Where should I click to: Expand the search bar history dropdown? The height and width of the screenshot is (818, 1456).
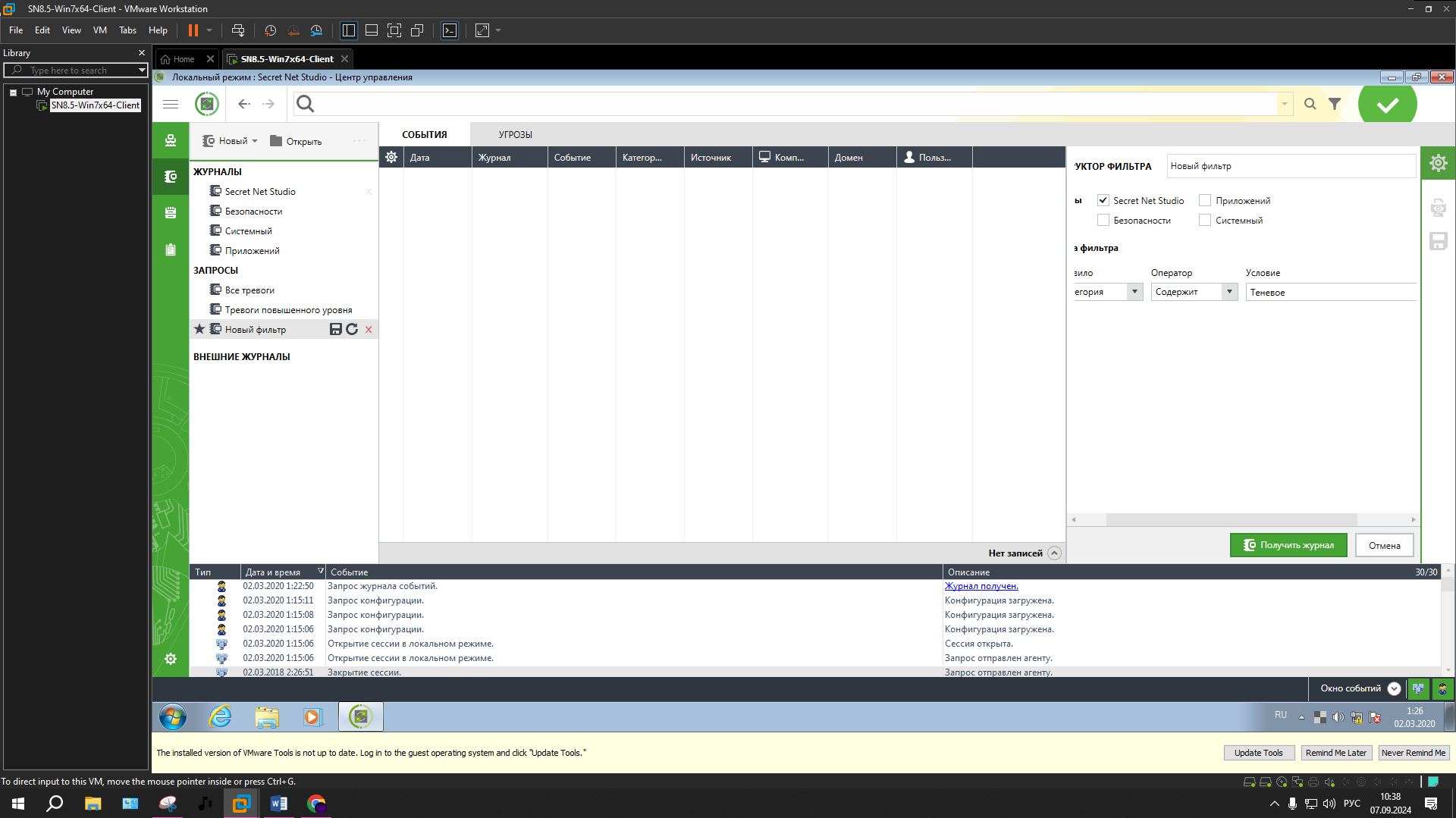point(1285,104)
